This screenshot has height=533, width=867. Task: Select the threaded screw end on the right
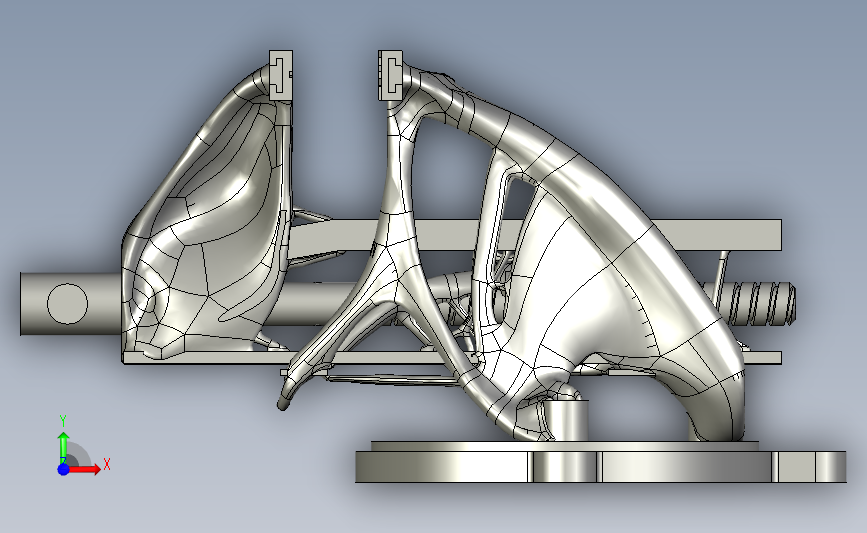(x=760, y=304)
